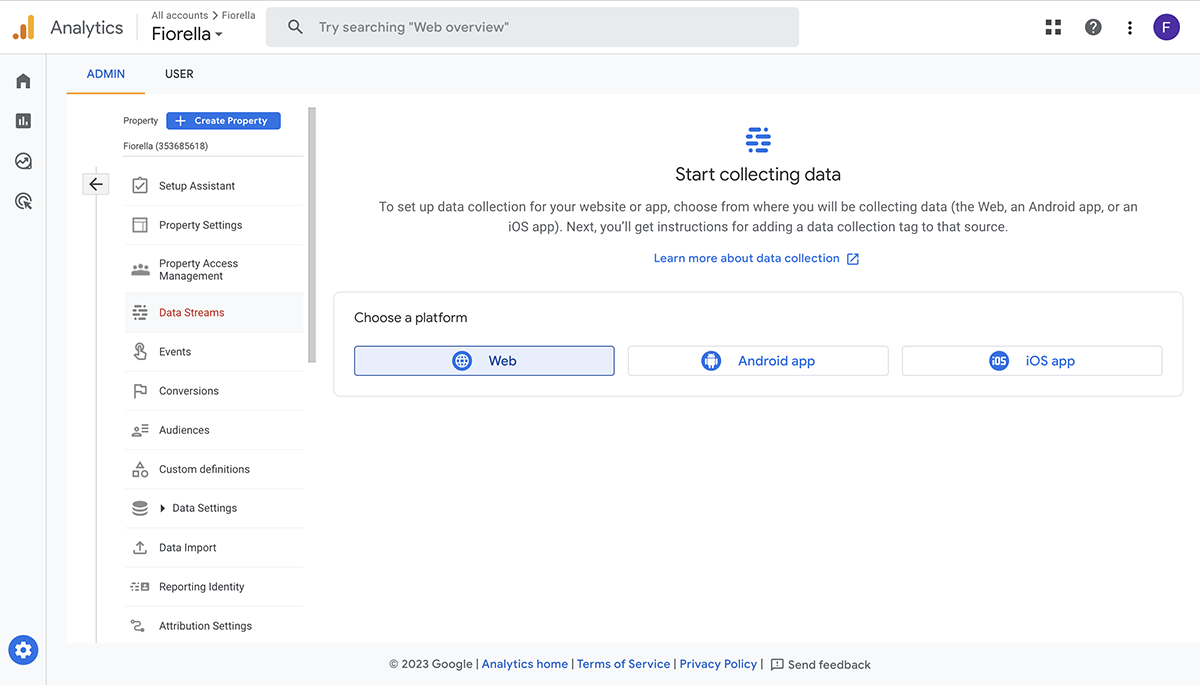Open the Analytics help icon
This screenshot has height=685, width=1200.
(x=1093, y=27)
